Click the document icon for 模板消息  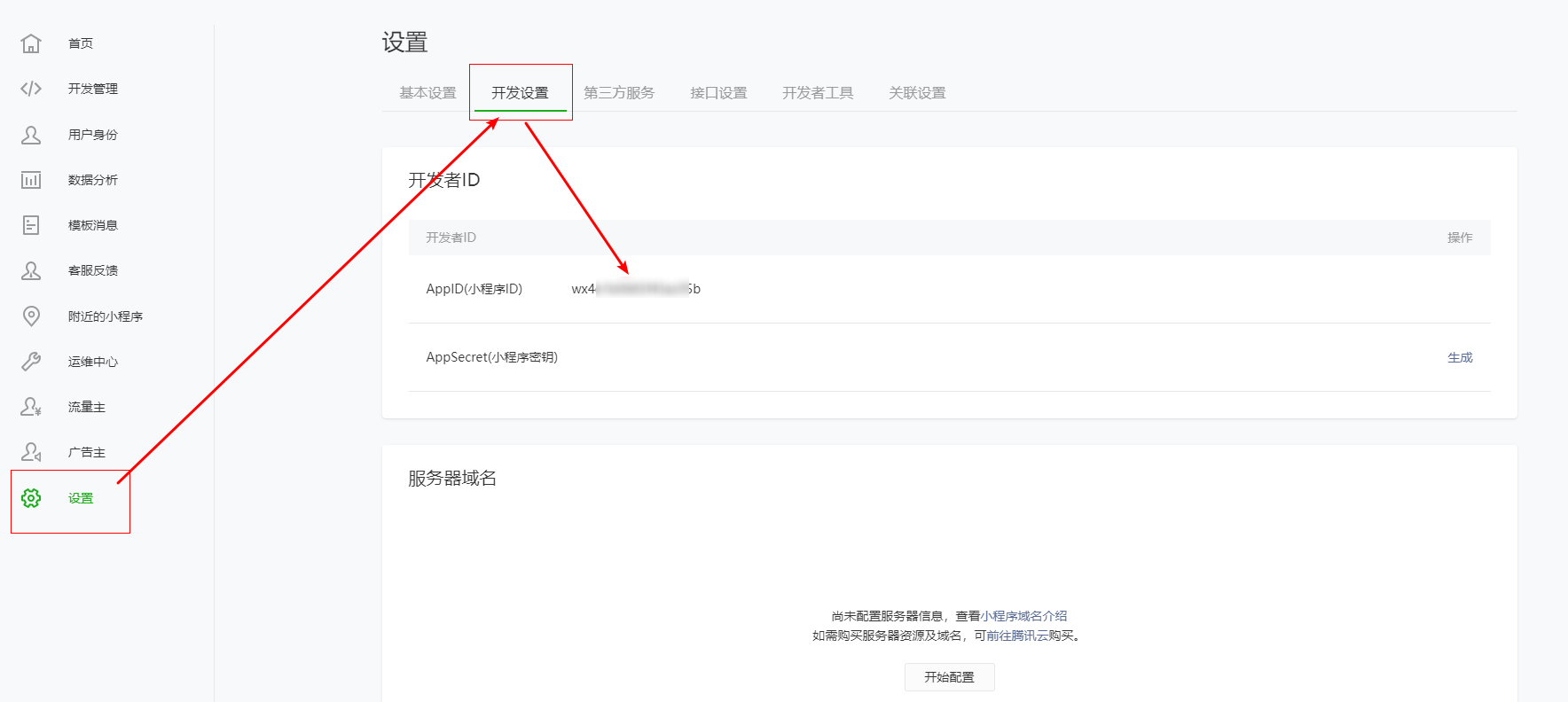click(31, 225)
